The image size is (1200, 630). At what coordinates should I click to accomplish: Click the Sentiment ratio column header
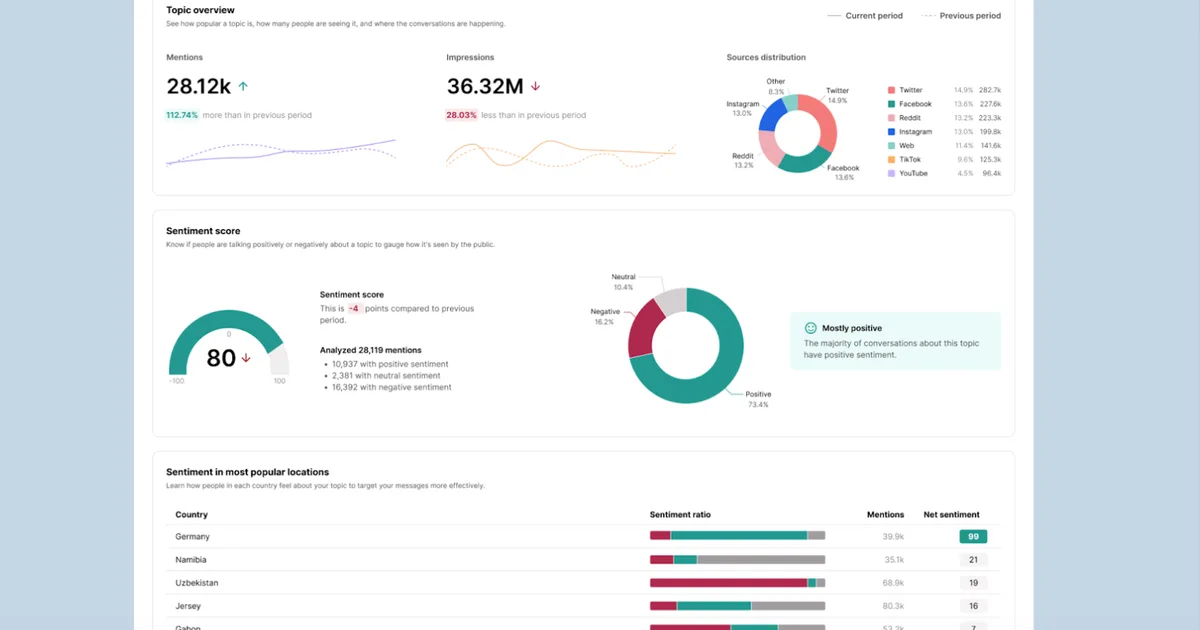[680, 515]
